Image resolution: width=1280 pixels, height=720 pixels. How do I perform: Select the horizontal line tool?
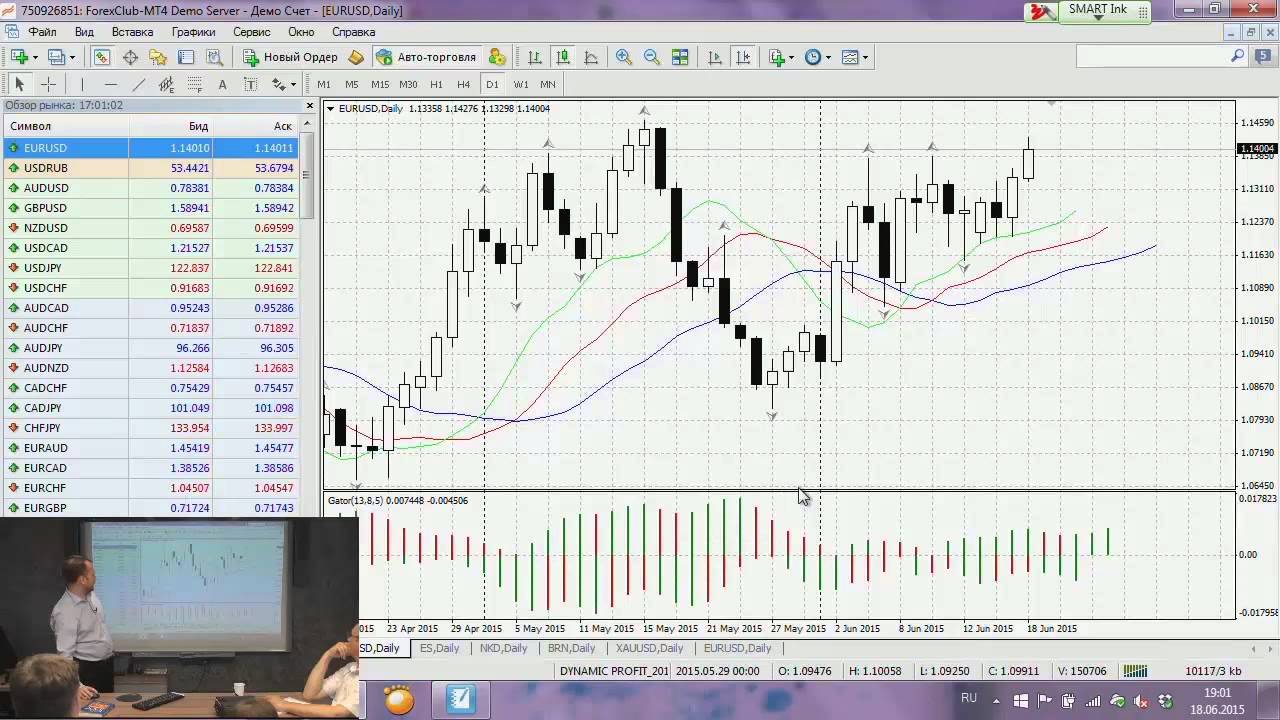click(x=110, y=85)
